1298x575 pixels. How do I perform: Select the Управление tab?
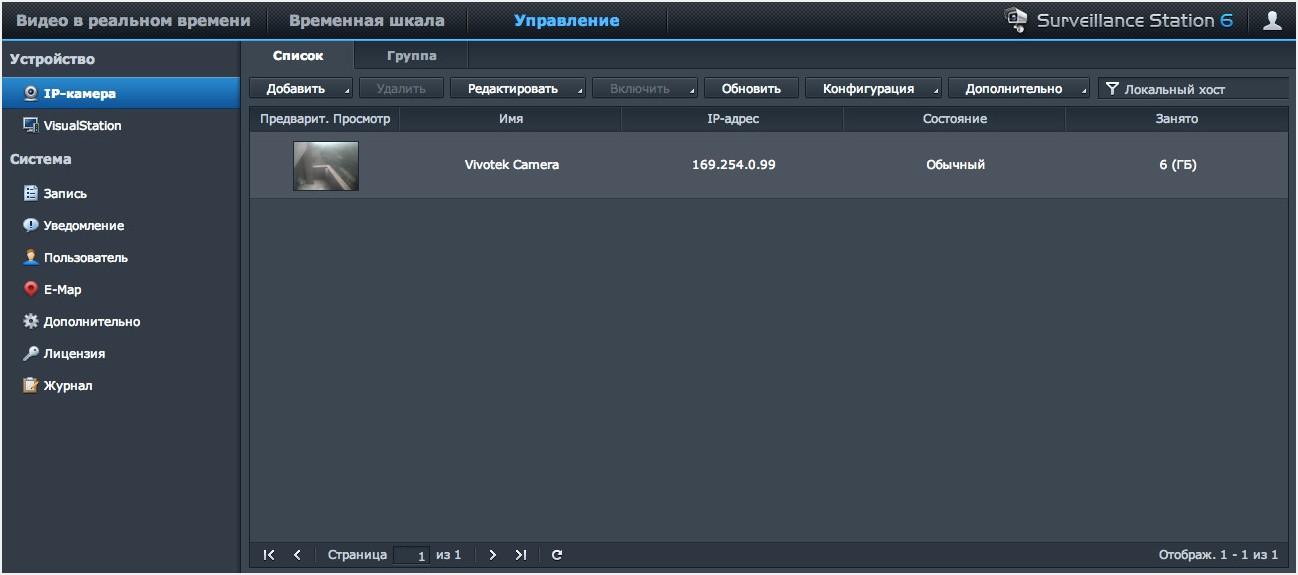click(x=567, y=20)
